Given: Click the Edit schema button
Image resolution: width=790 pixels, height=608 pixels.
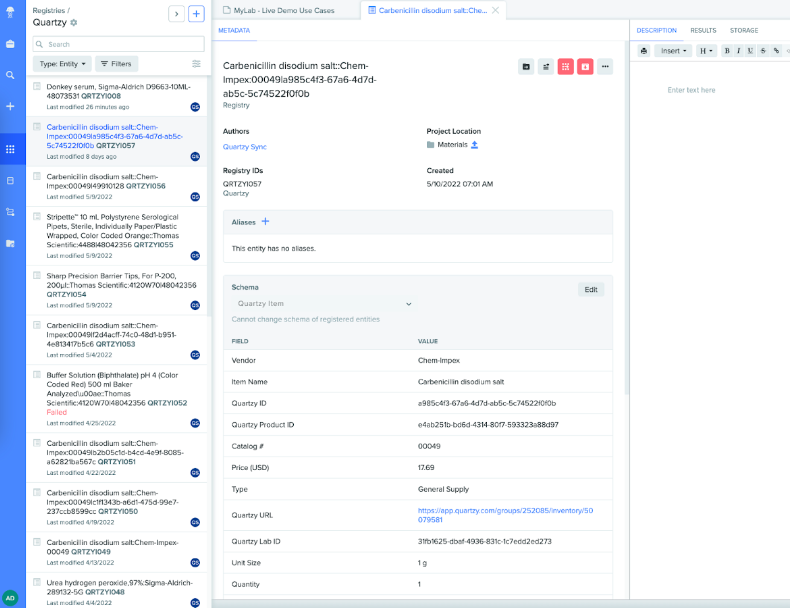Looking at the screenshot, I should click(x=591, y=290).
